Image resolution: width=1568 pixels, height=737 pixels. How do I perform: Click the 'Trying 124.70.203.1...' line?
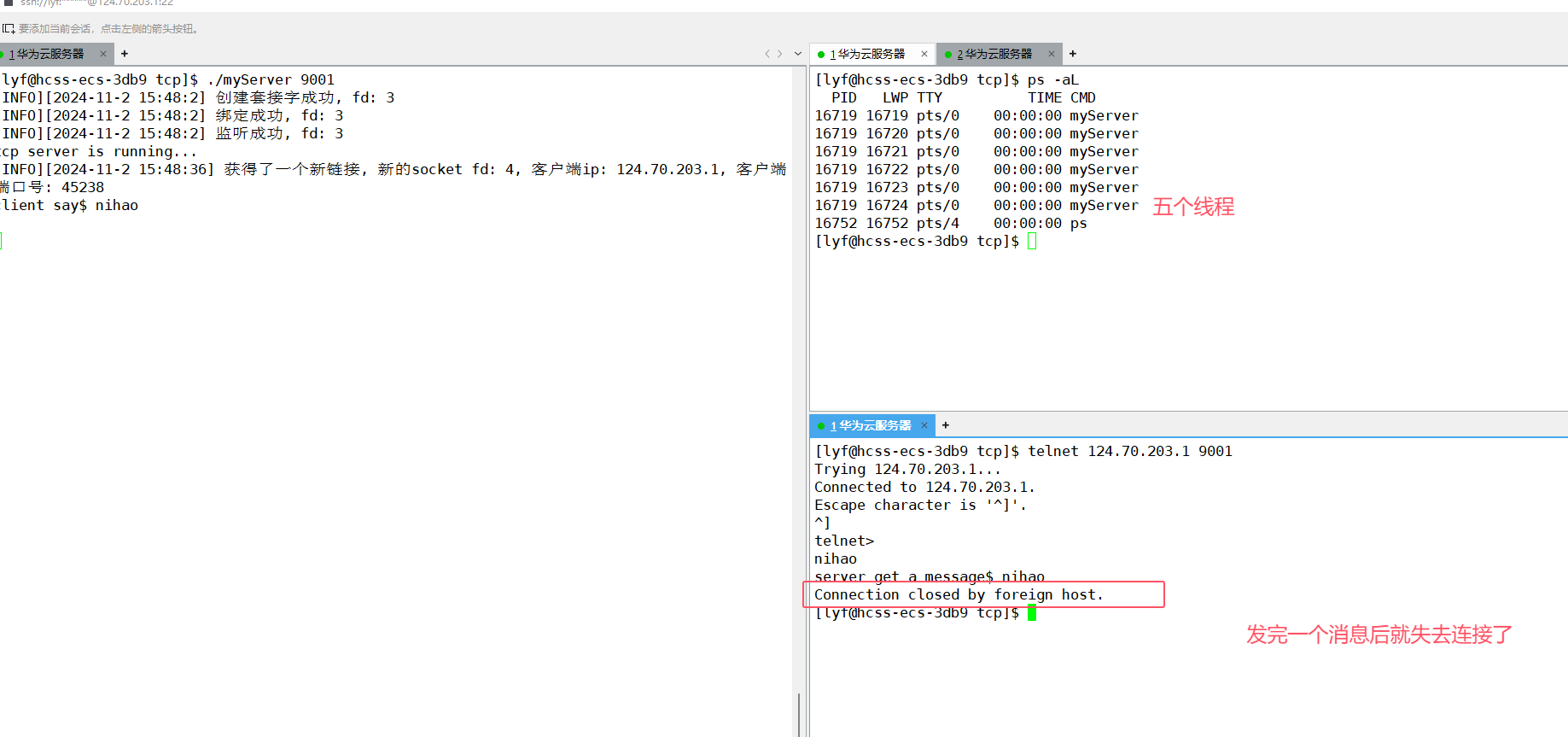(907, 469)
